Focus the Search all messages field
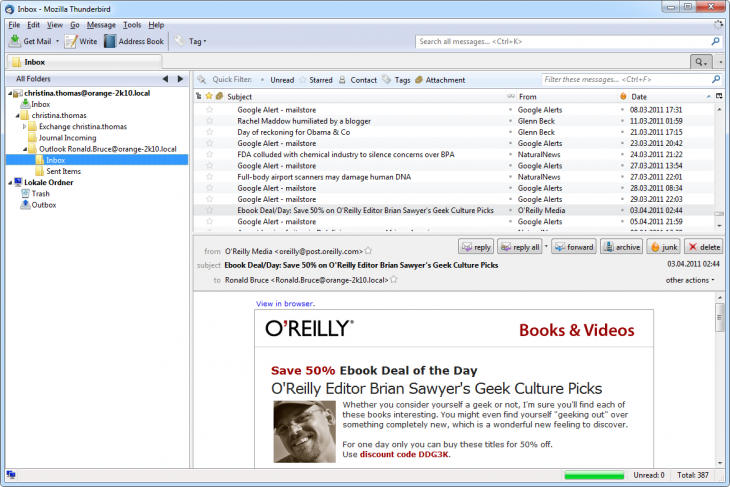The height and width of the screenshot is (487, 730). point(562,41)
